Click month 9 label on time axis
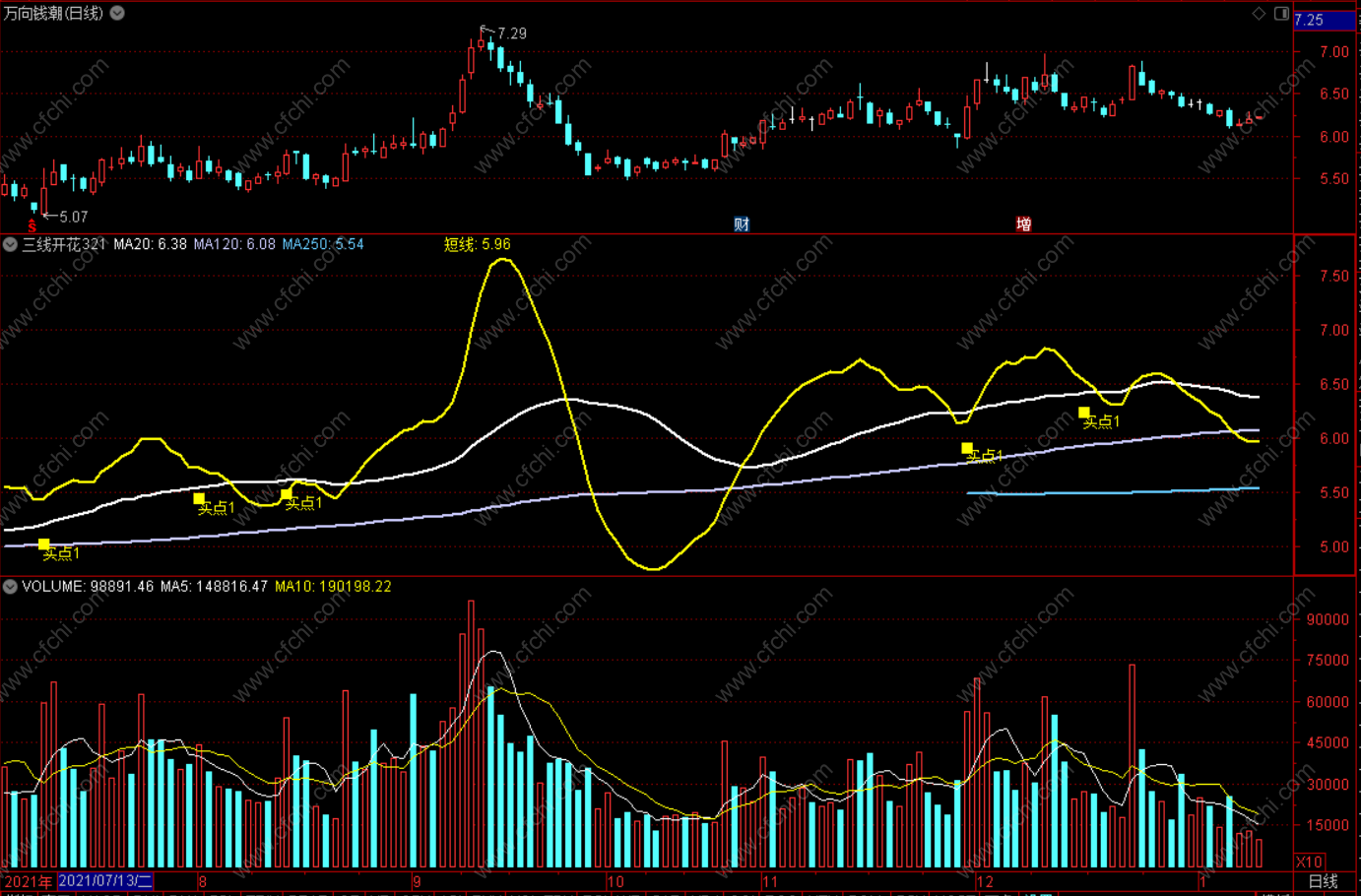 (x=417, y=881)
